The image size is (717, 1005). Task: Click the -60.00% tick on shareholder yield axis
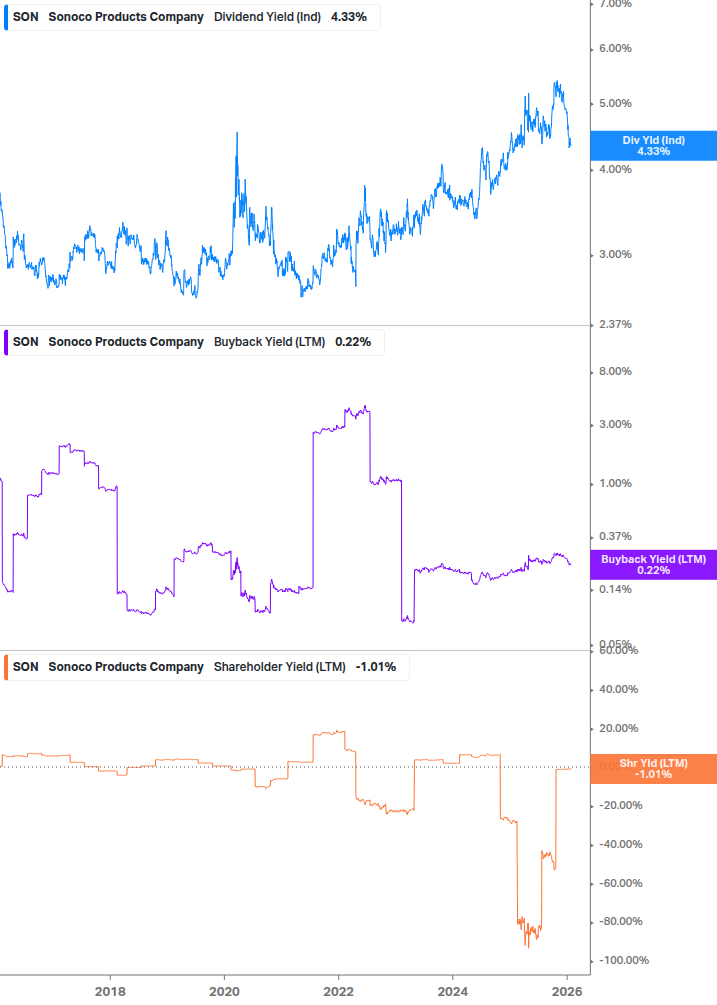tap(620, 883)
